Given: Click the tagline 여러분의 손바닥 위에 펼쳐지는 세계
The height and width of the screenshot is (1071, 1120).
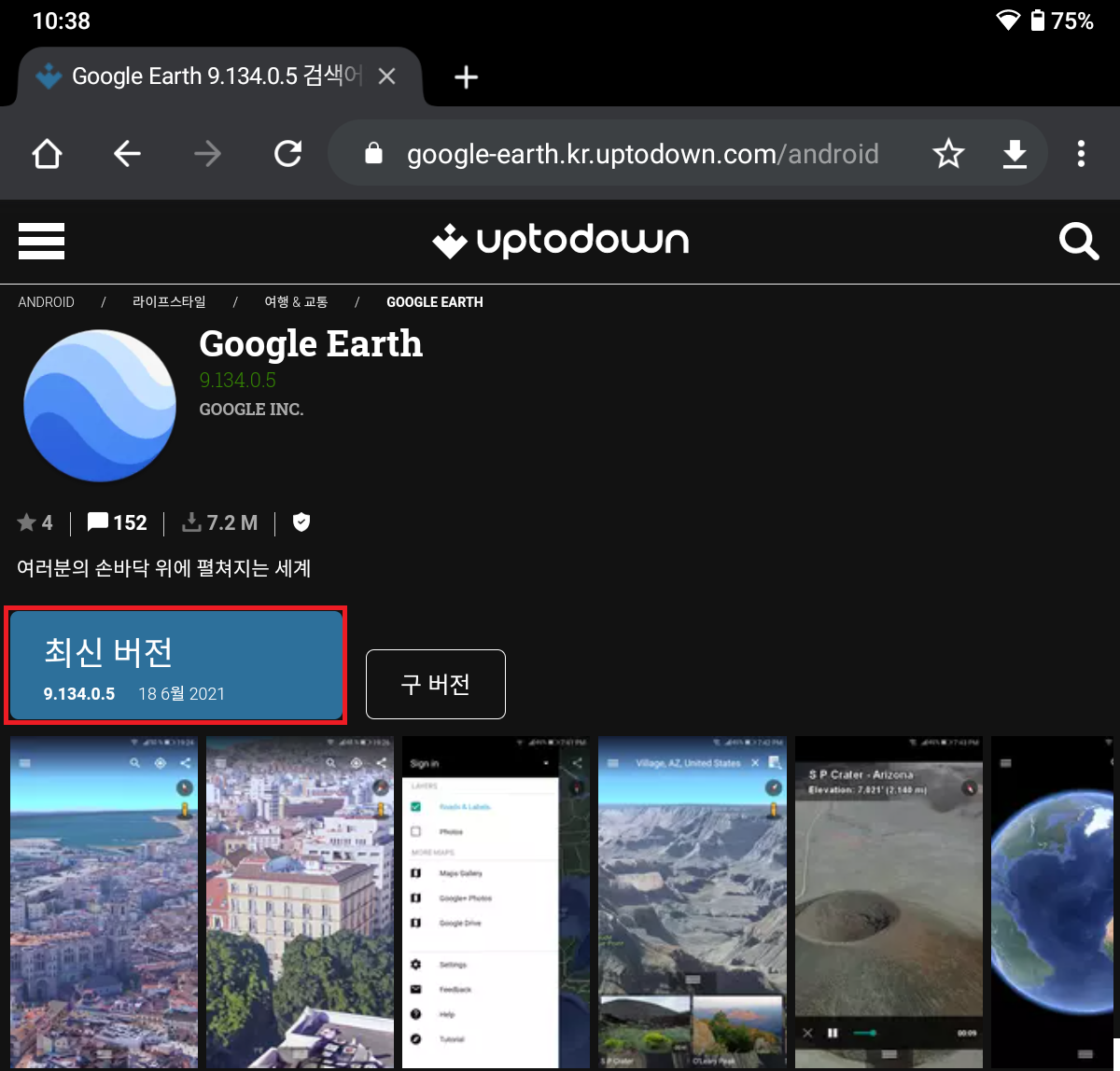Looking at the screenshot, I should [163, 567].
